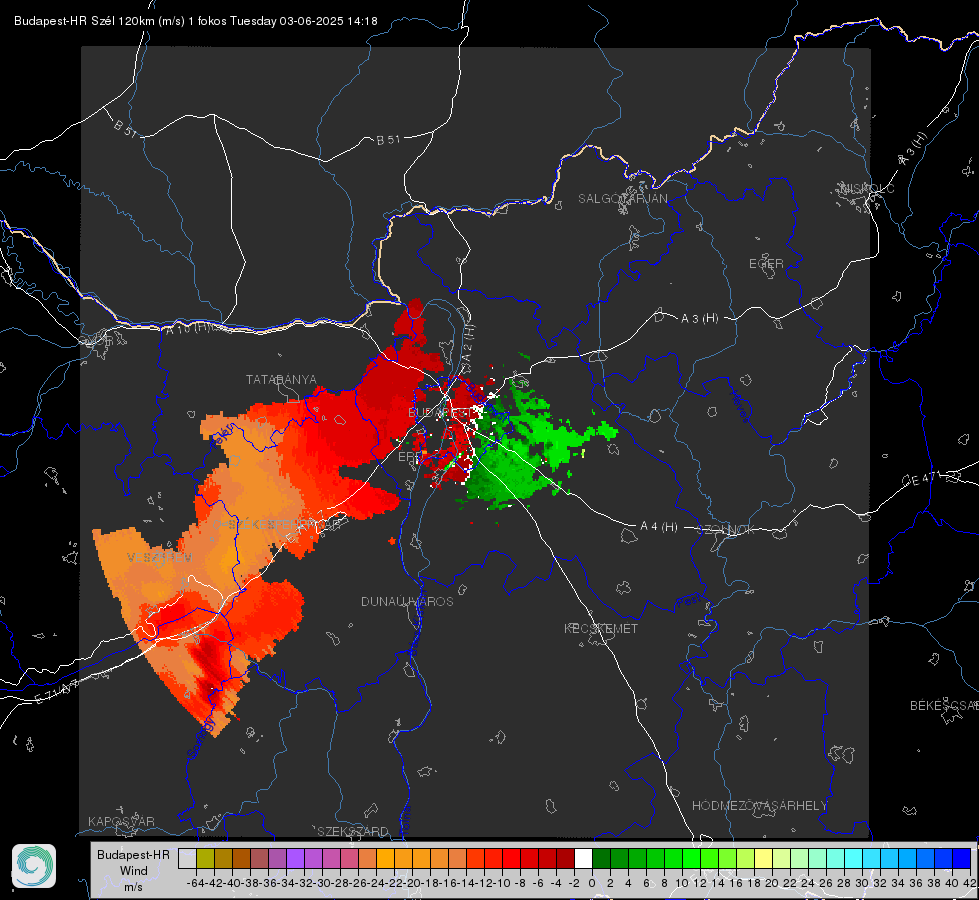Click the Heves county label

pyautogui.click(x=740, y=406)
